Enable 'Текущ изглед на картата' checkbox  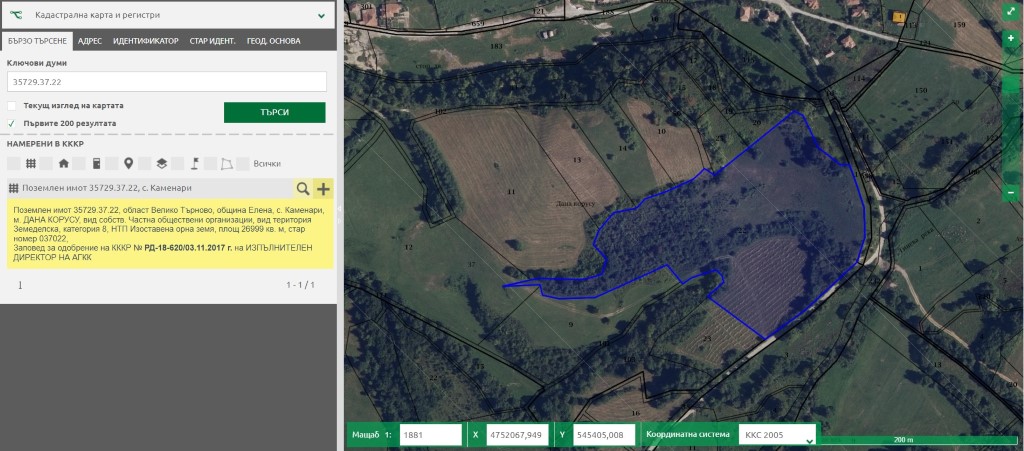point(12,105)
